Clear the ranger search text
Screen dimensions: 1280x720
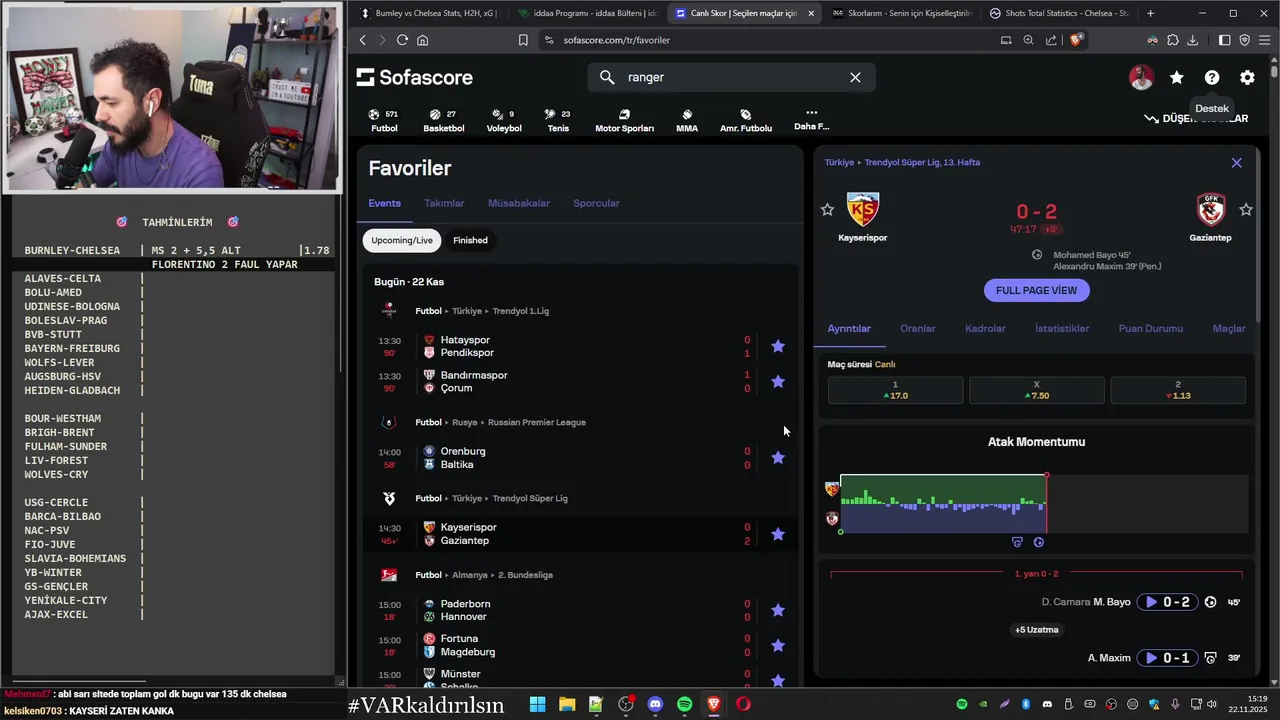tap(855, 77)
